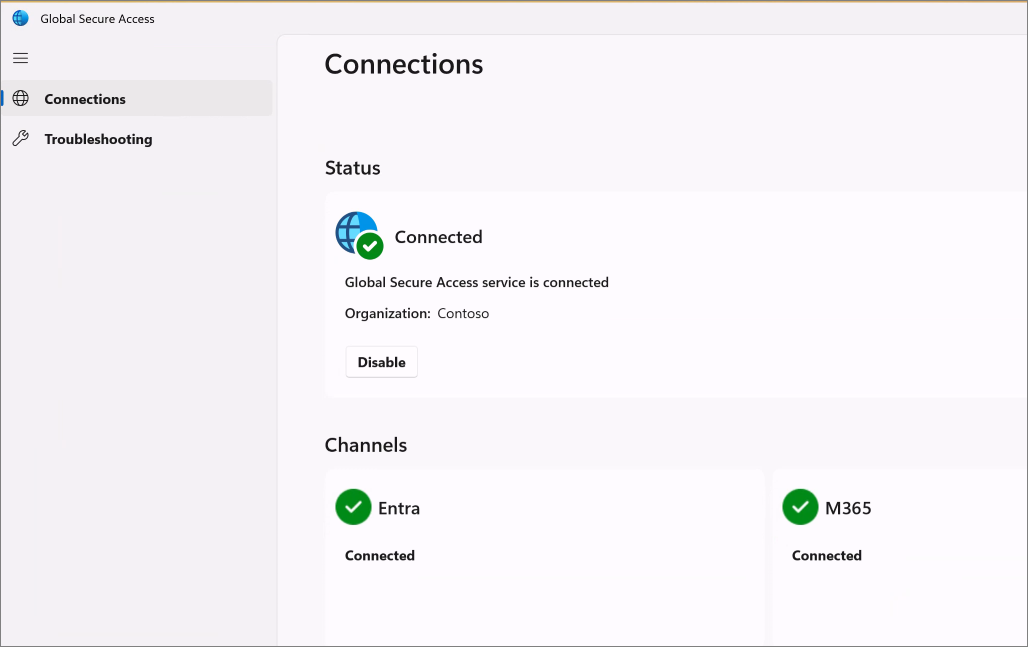The height and width of the screenshot is (647, 1028).
Task: Open the hamburger navigation menu
Action: click(20, 58)
